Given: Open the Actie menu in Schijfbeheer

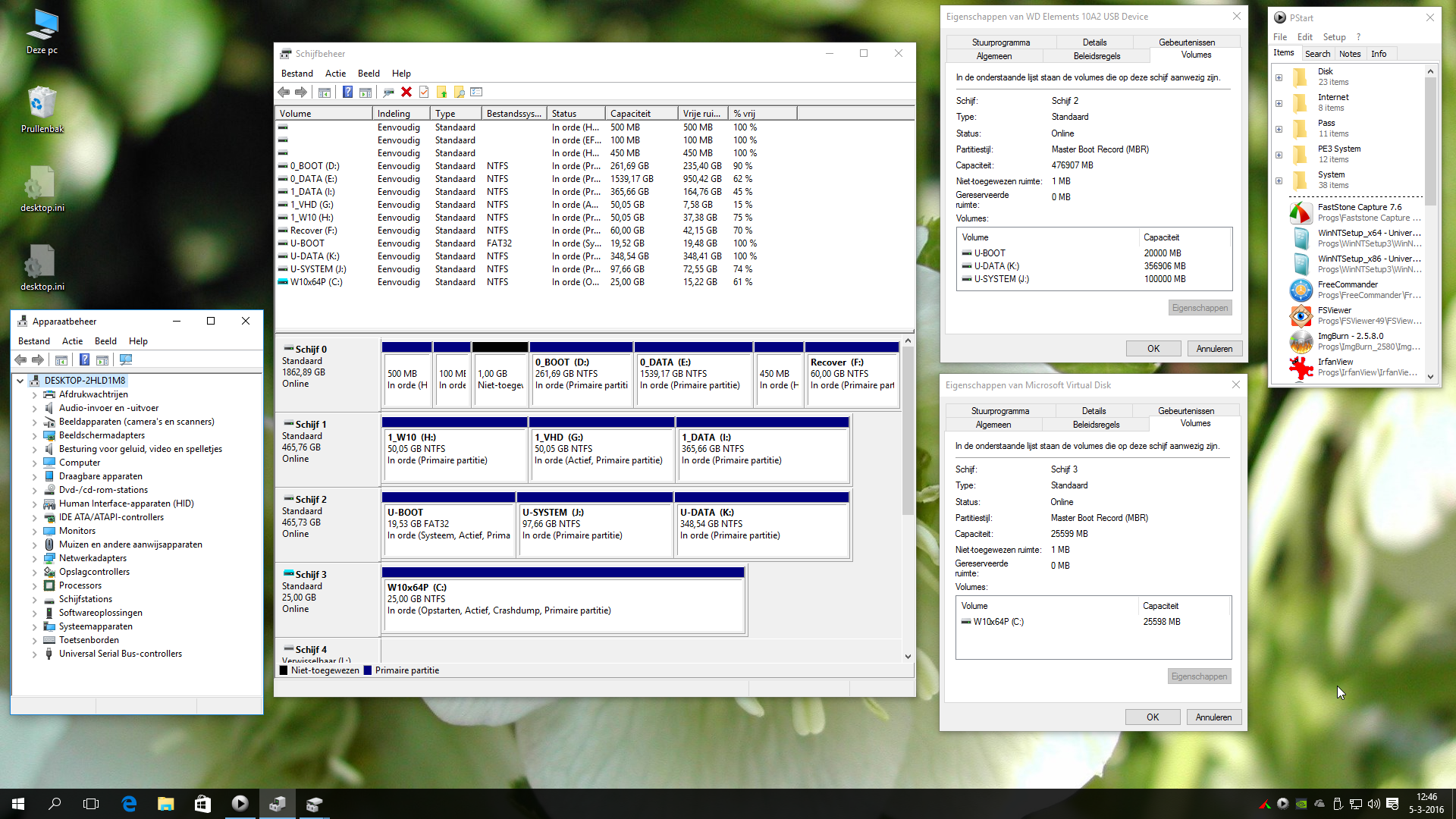Looking at the screenshot, I should point(335,74).
